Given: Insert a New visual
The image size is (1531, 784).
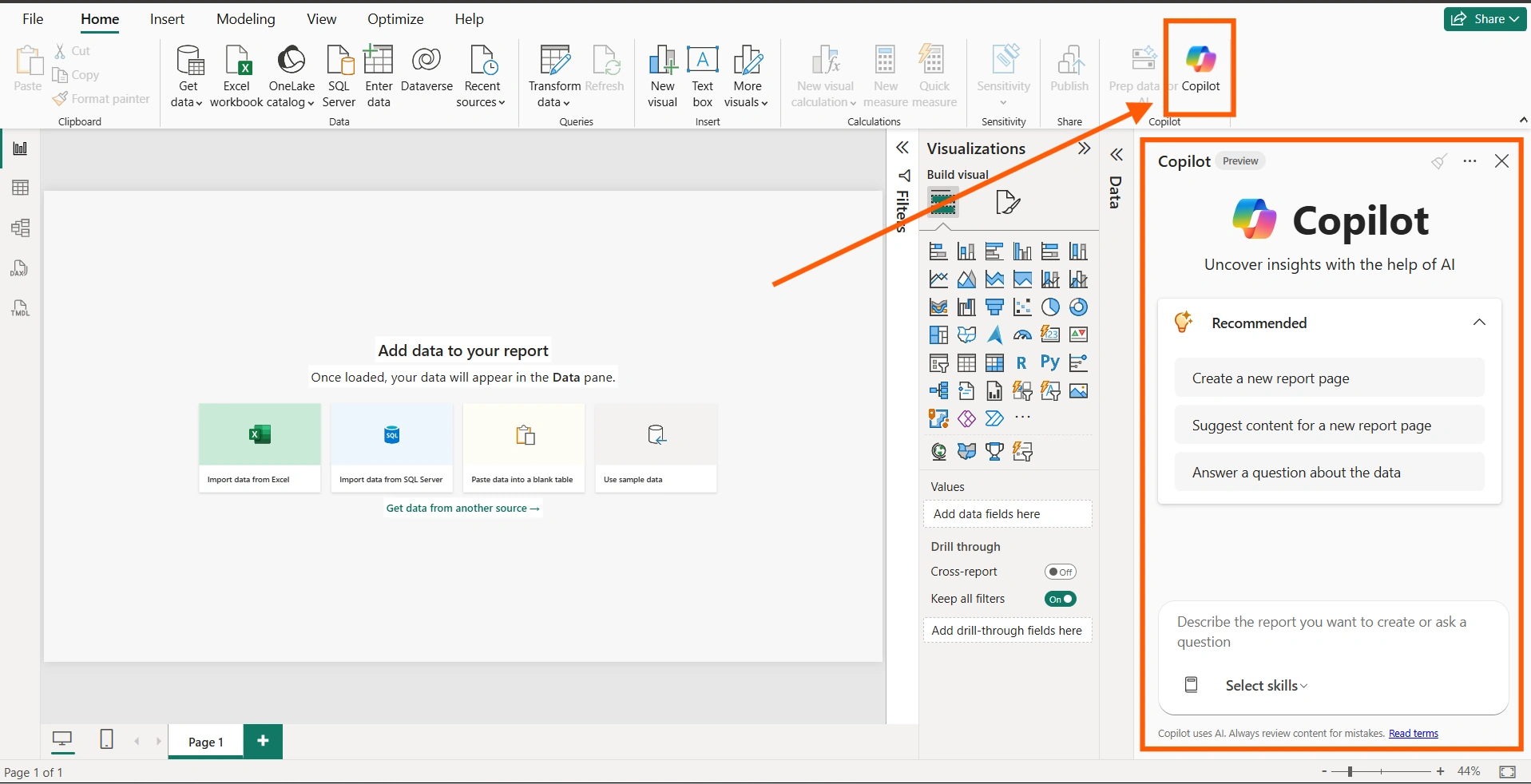Looking at the screenshot, I should 662,77.
